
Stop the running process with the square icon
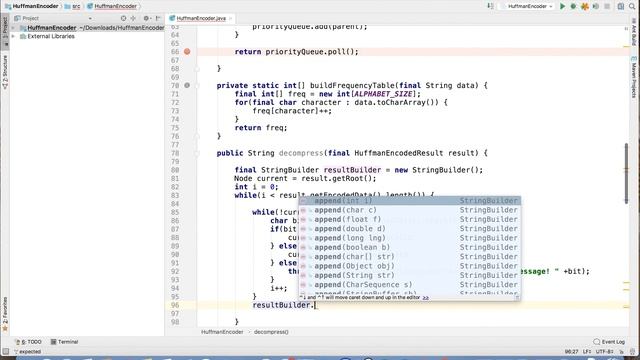pos(607,6)
